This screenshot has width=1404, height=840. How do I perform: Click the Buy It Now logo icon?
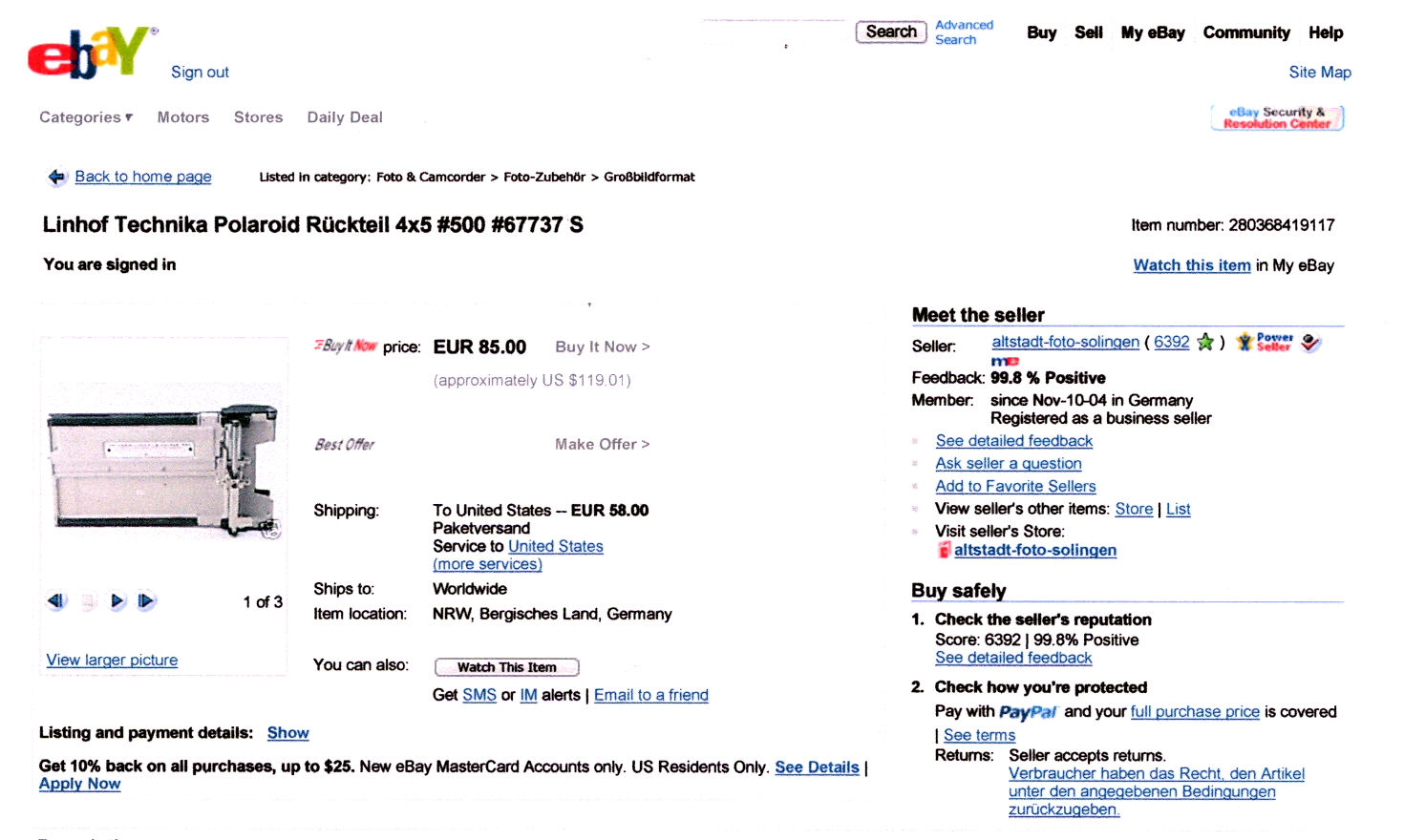click(345, 346)
